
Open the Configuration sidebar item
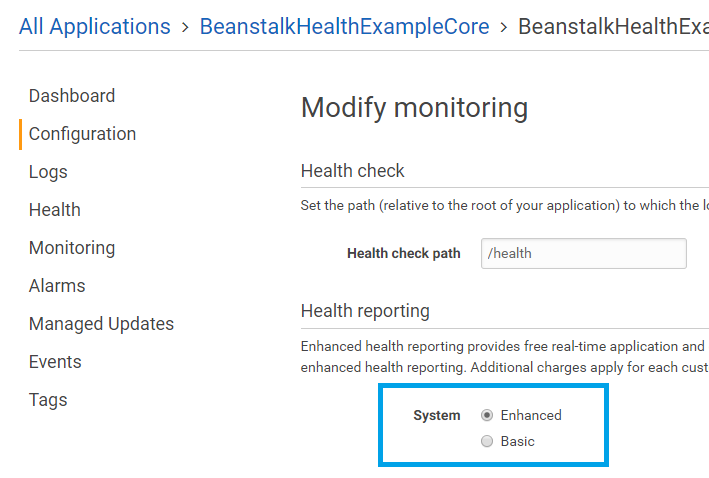[x=82, y=134]
